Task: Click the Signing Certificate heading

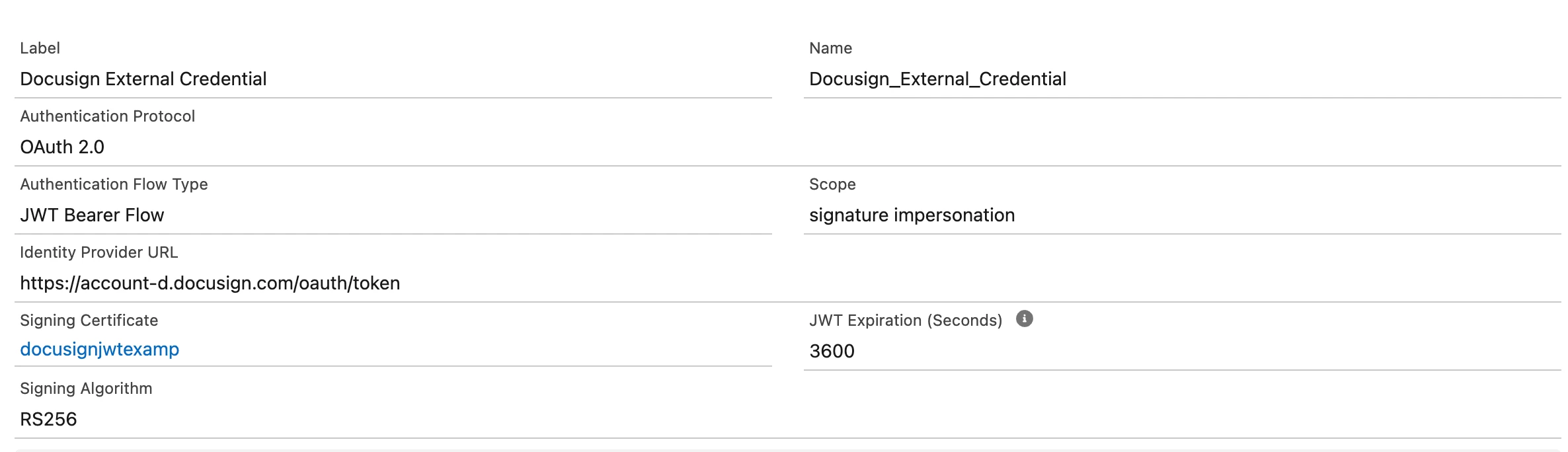Action: click(89, 320)
